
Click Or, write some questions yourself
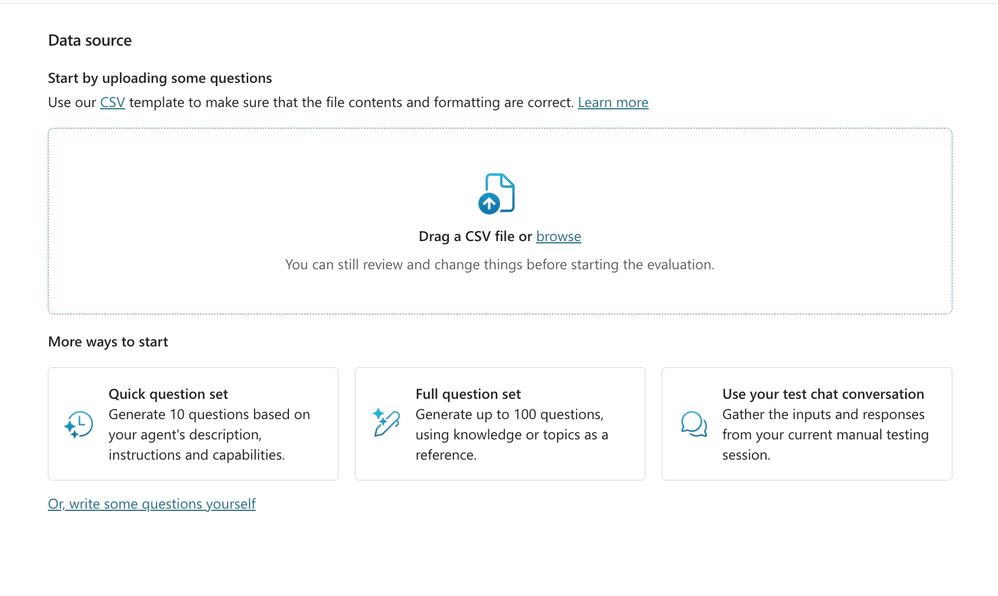(x=151, y=504)
